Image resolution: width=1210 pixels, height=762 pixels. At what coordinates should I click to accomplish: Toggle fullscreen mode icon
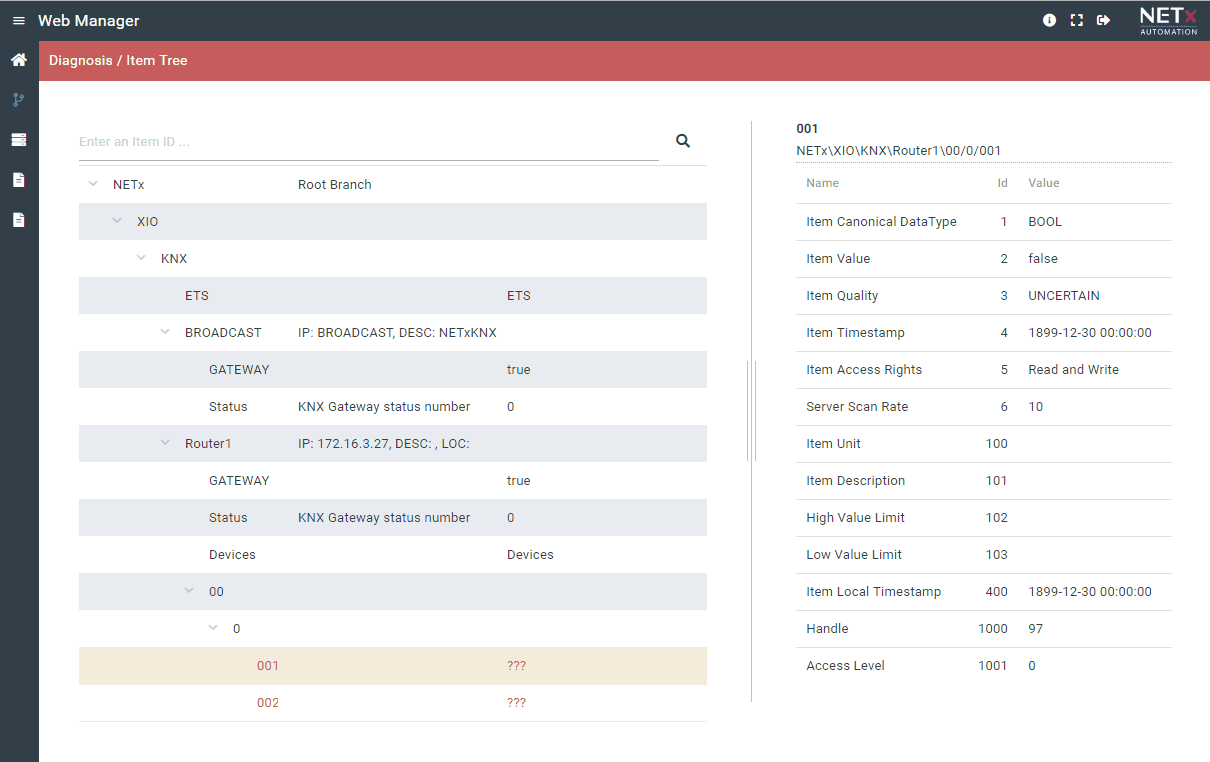point(1076,20)
